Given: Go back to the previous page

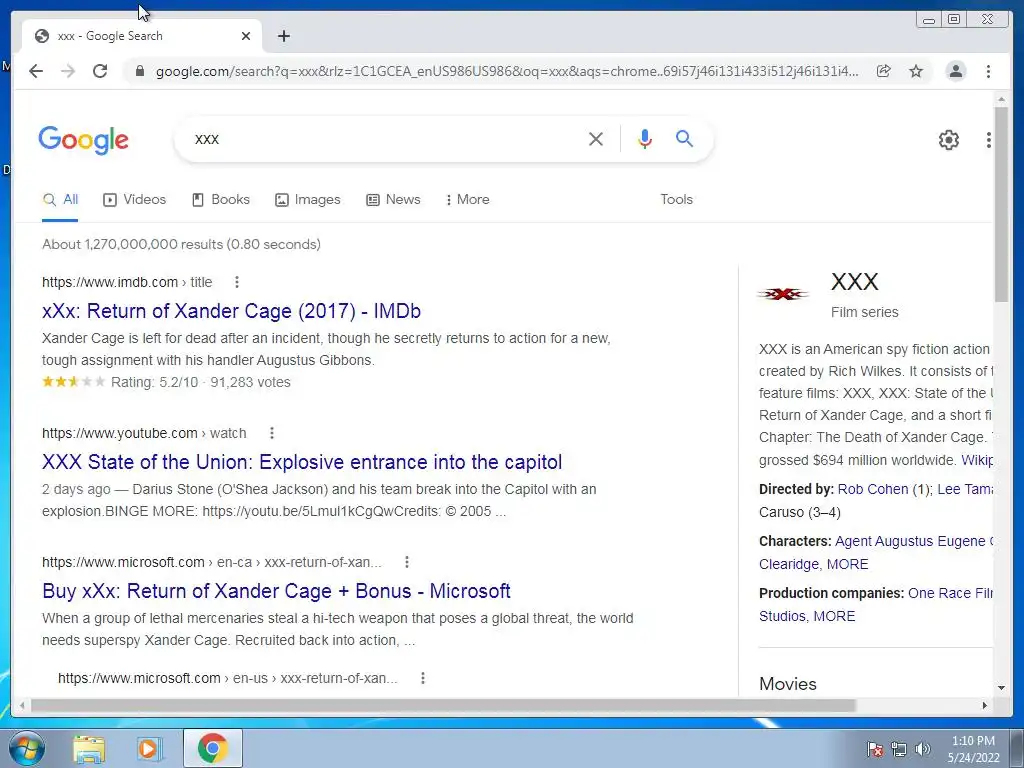Looking at the screenshot, I should click(36, 71).
